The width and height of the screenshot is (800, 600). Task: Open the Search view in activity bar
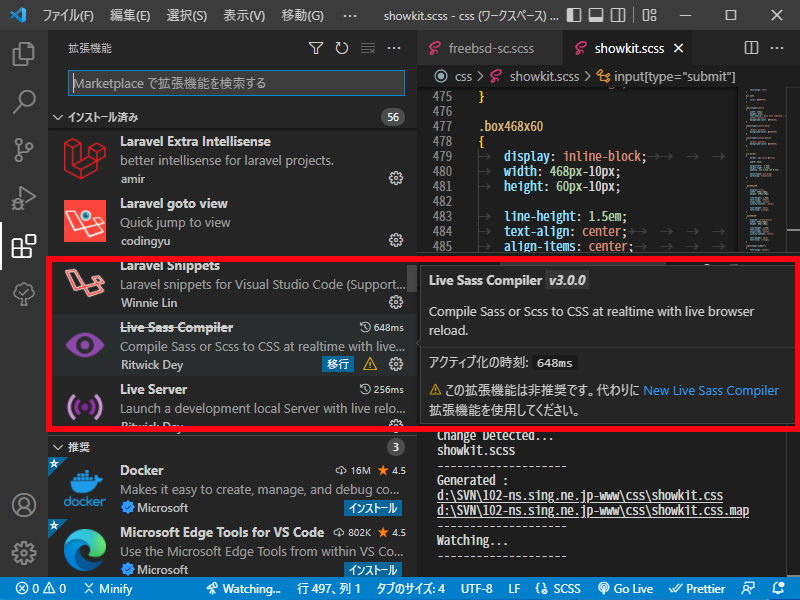[23, 102]
